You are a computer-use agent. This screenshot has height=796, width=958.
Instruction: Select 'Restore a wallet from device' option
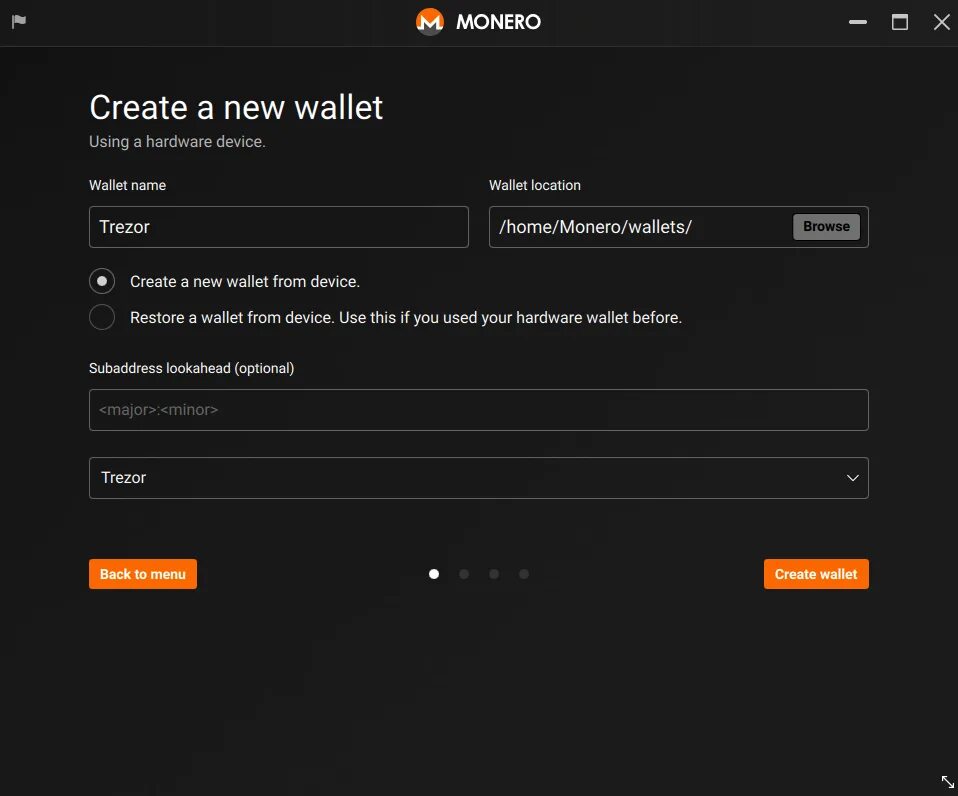[x=102, y=317]
